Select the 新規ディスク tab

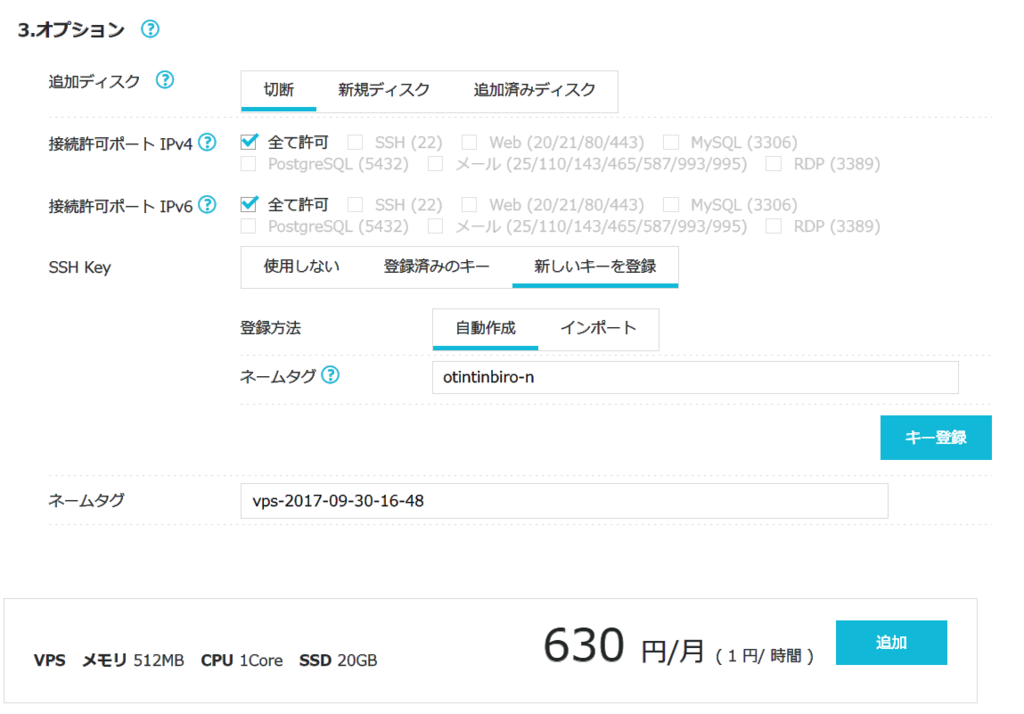click(x=383, y=90)
